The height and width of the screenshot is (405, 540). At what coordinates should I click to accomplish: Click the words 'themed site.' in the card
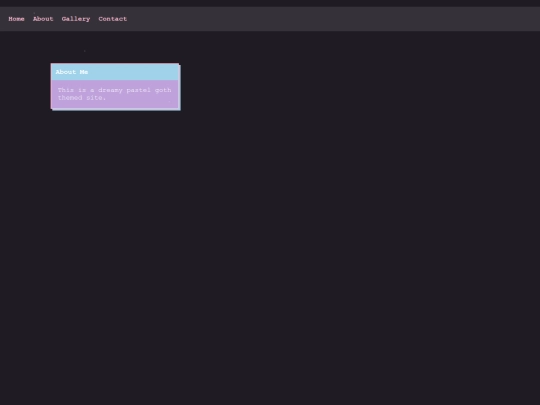pyautogui.click(x=82, y=98)
